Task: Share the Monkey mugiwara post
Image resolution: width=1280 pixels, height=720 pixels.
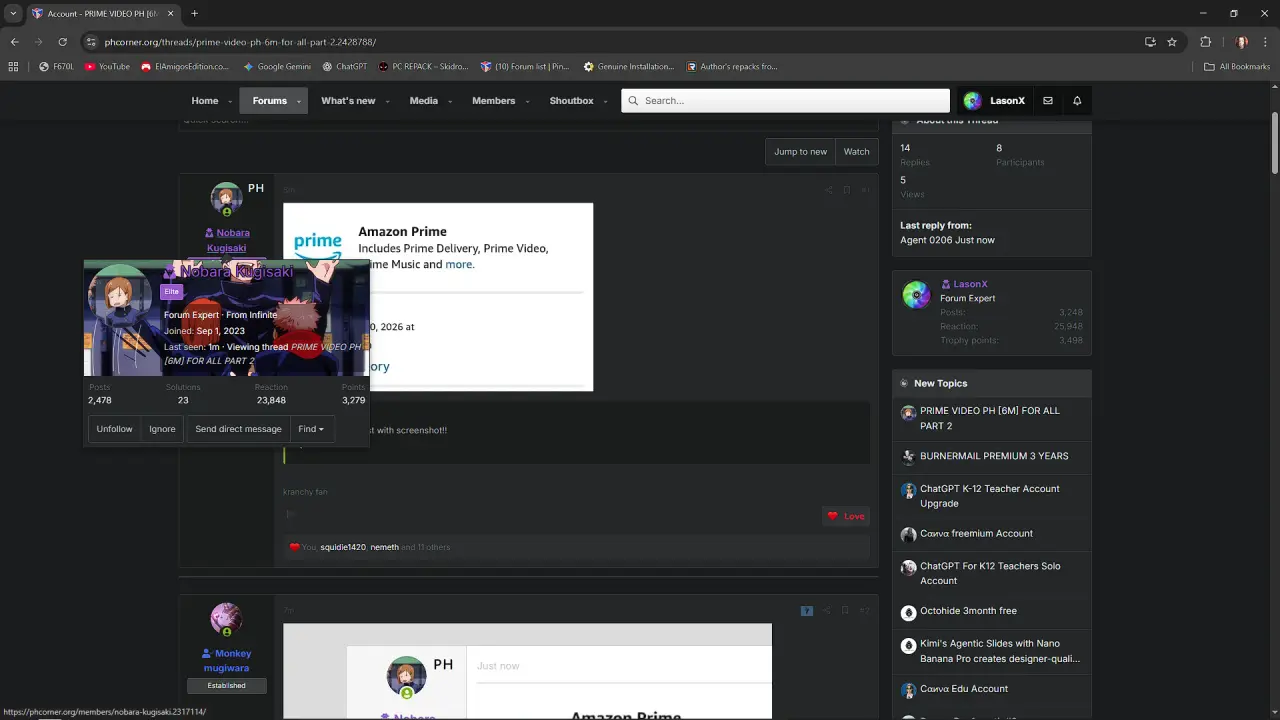Action: (x=826, y=610)
